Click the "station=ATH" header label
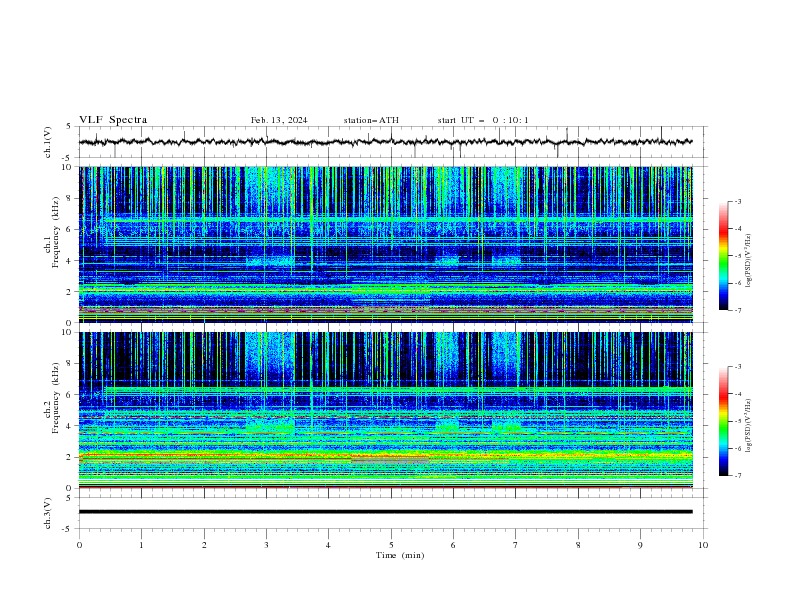Screen dimensions: 792x612 pyautogui.click(x=371, y=120)
